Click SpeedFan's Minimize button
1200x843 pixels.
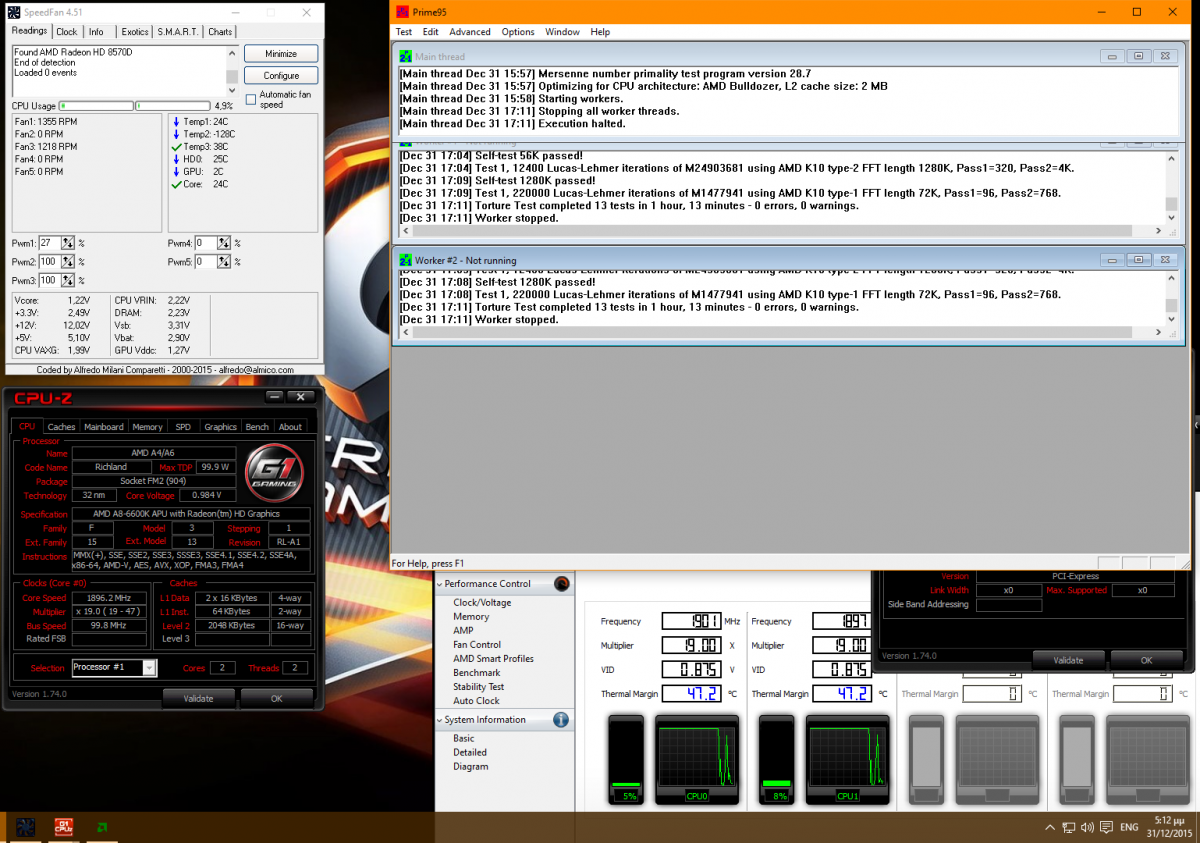click(281, 53)
